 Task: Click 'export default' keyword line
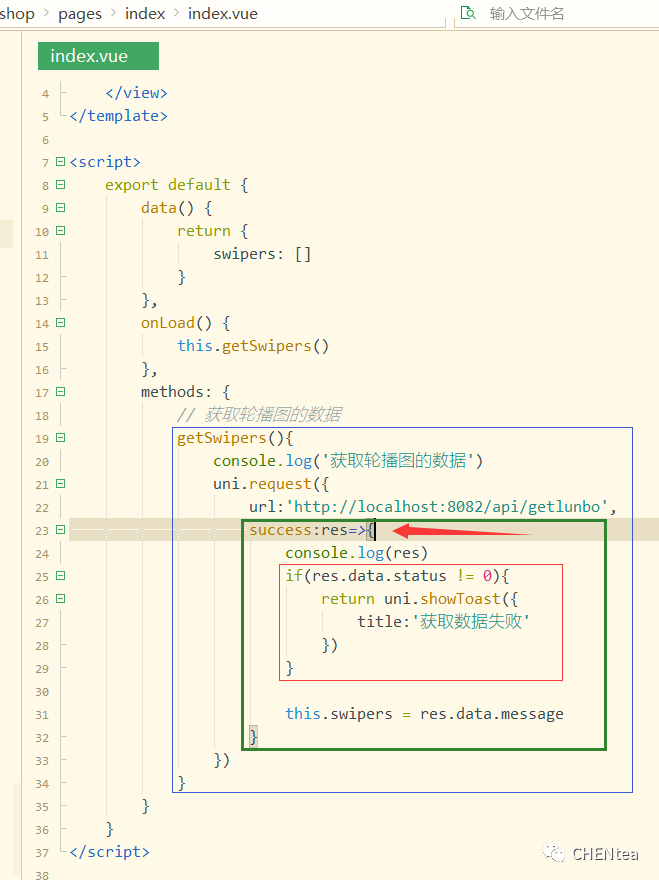pos(168,185)
